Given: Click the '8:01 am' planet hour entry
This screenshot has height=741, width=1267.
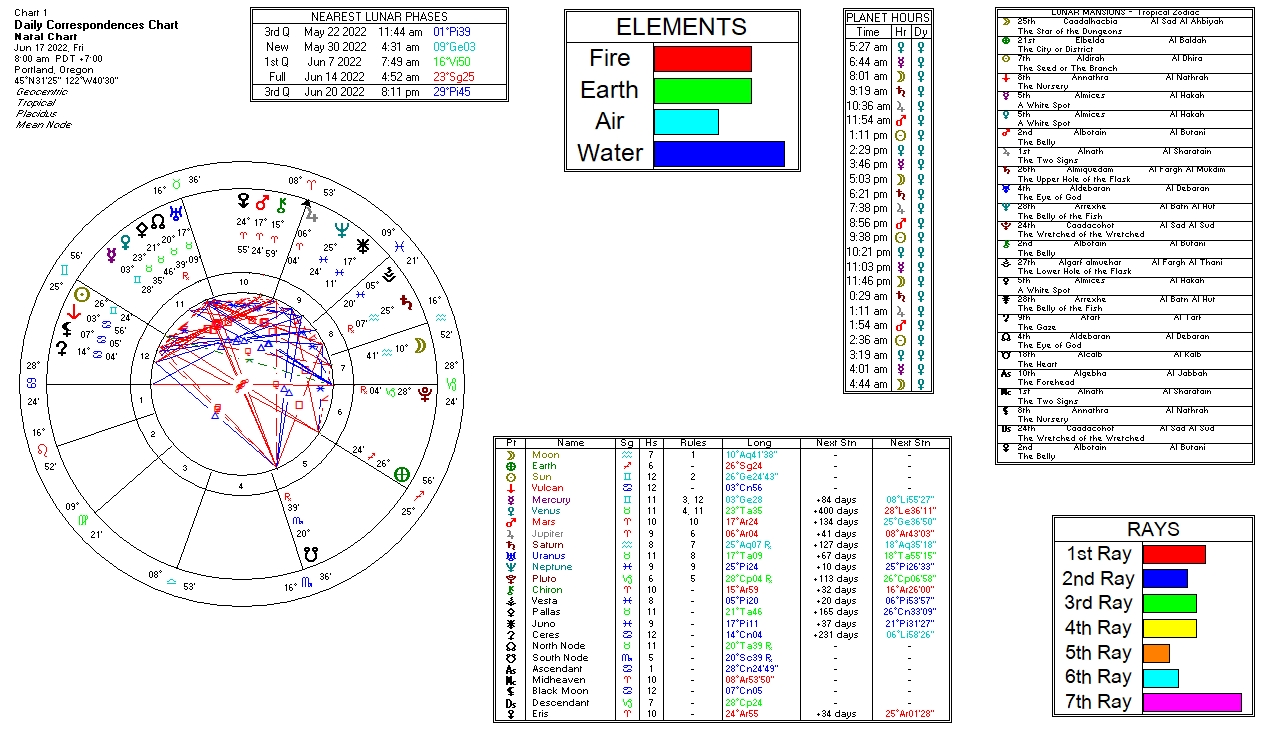Looking at the screenshot, I should pyautogui.click(x=867, y=76).
